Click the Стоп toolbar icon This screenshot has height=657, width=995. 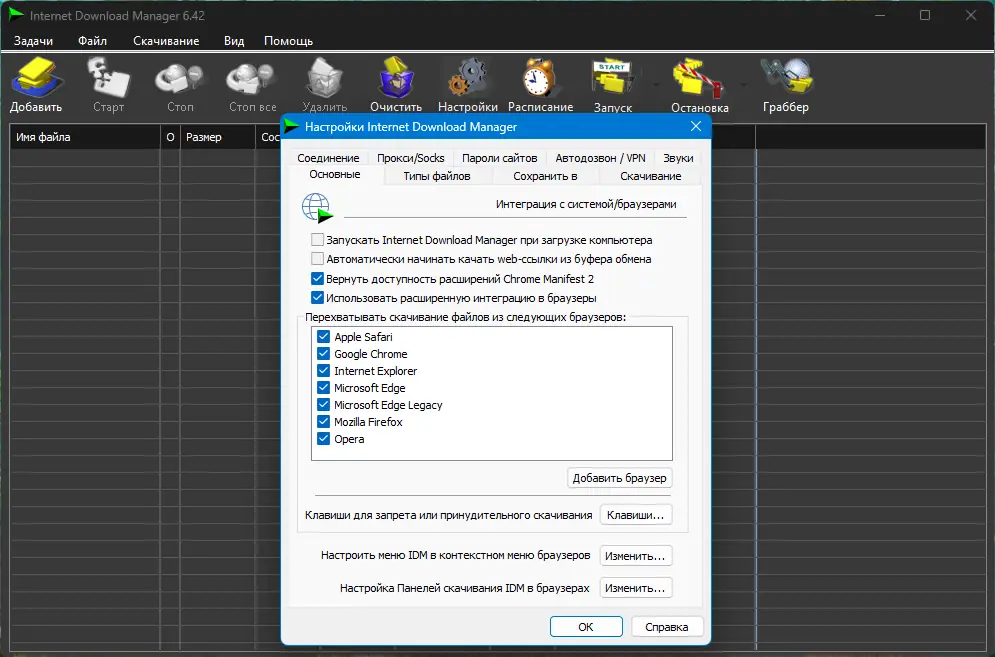pyautogui.click(x=180, y=79)
